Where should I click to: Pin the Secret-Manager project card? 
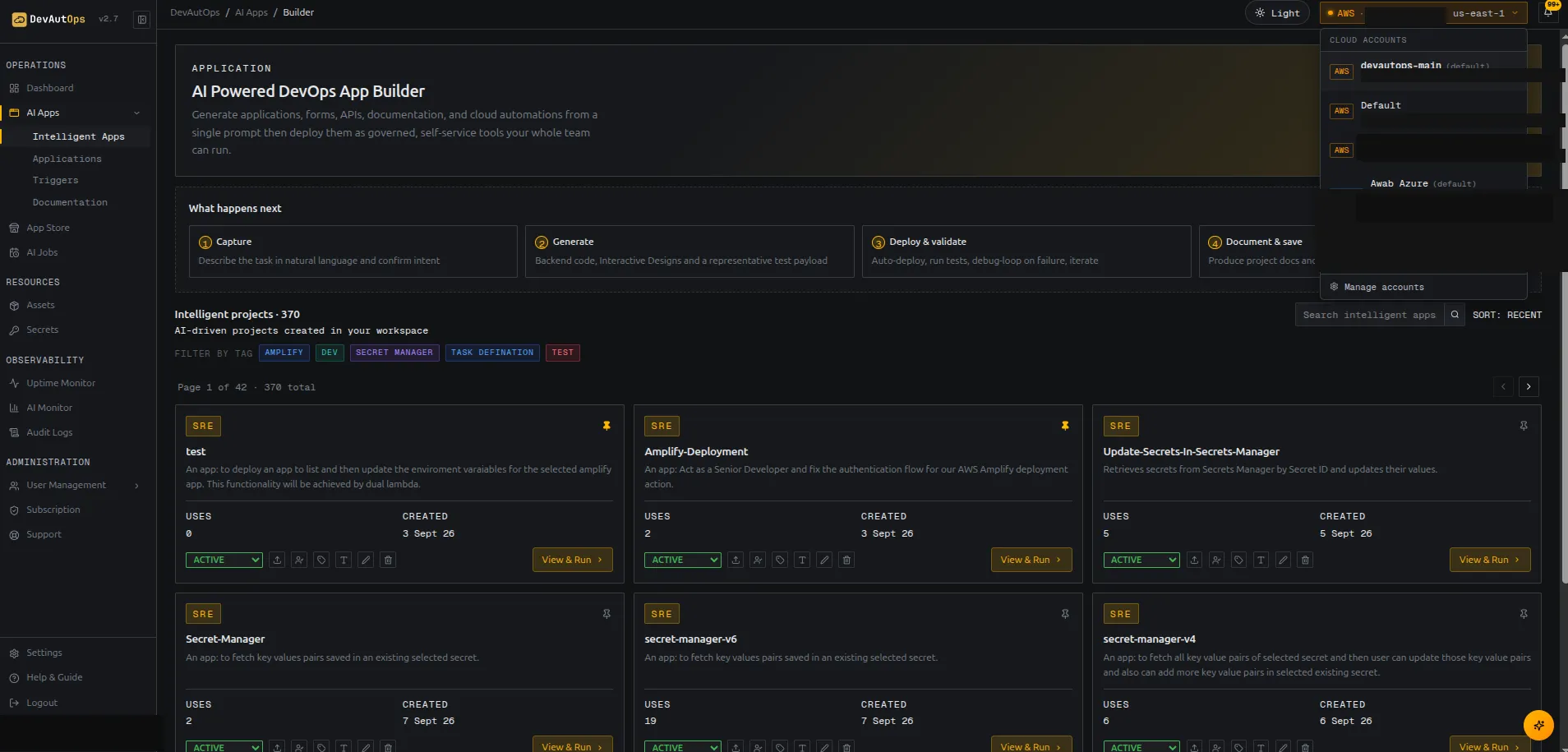pos(606,614)
